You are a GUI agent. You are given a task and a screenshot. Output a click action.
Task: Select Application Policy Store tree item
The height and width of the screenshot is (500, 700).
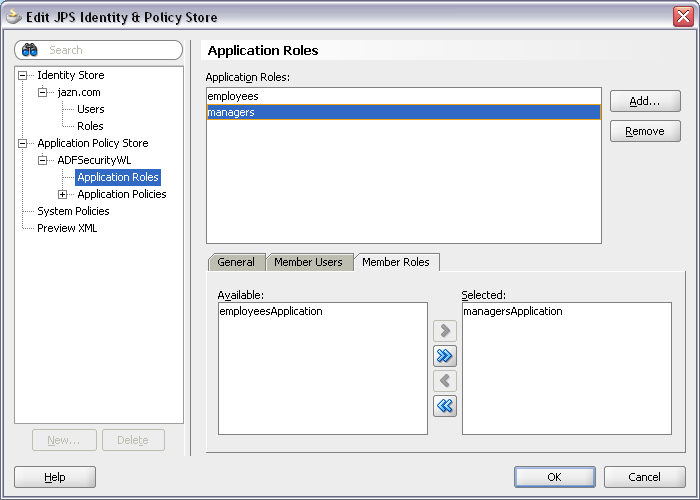(x=93, y=143)
